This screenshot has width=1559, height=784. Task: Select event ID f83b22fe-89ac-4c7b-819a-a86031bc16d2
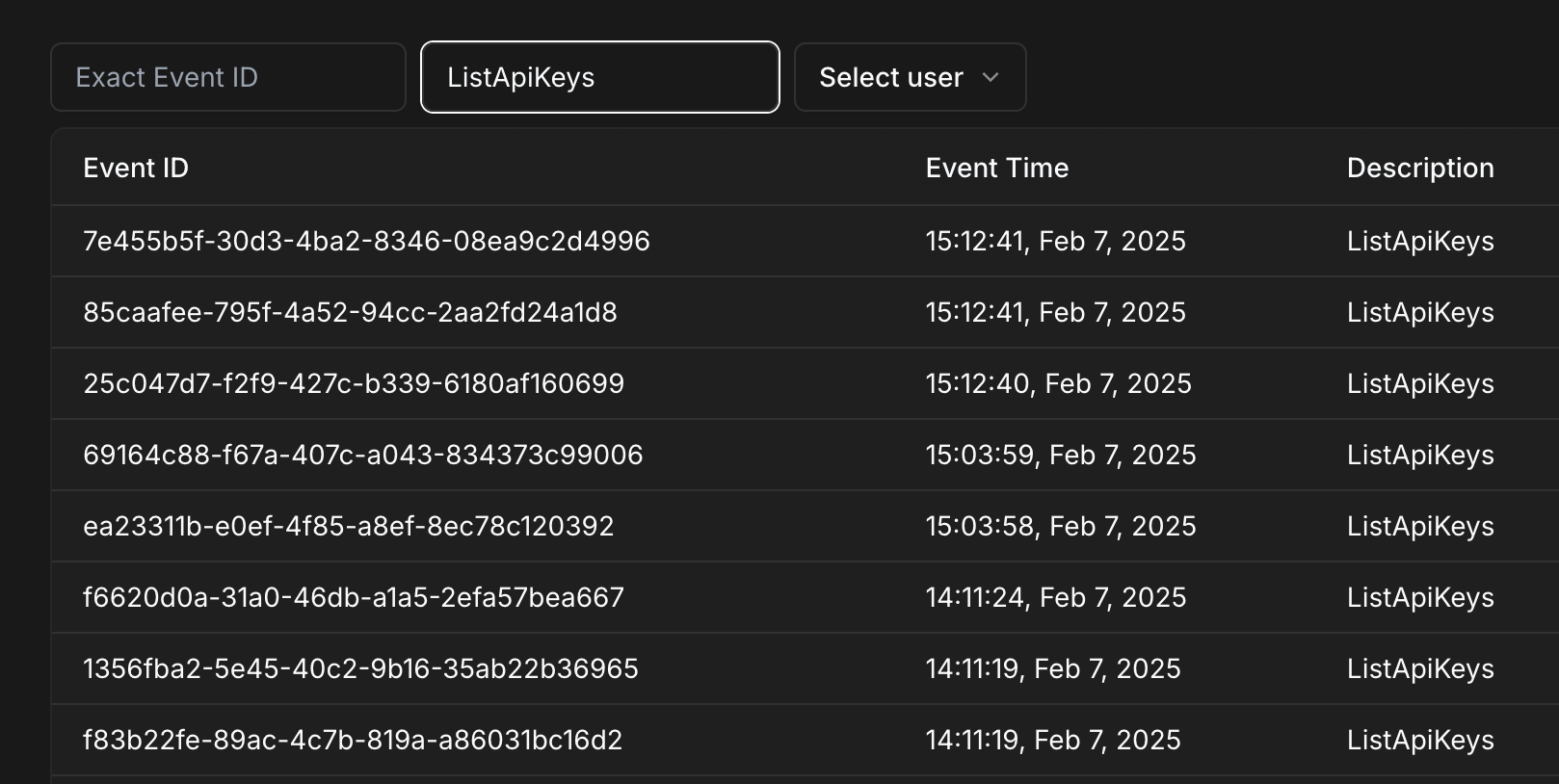[353, 740]
